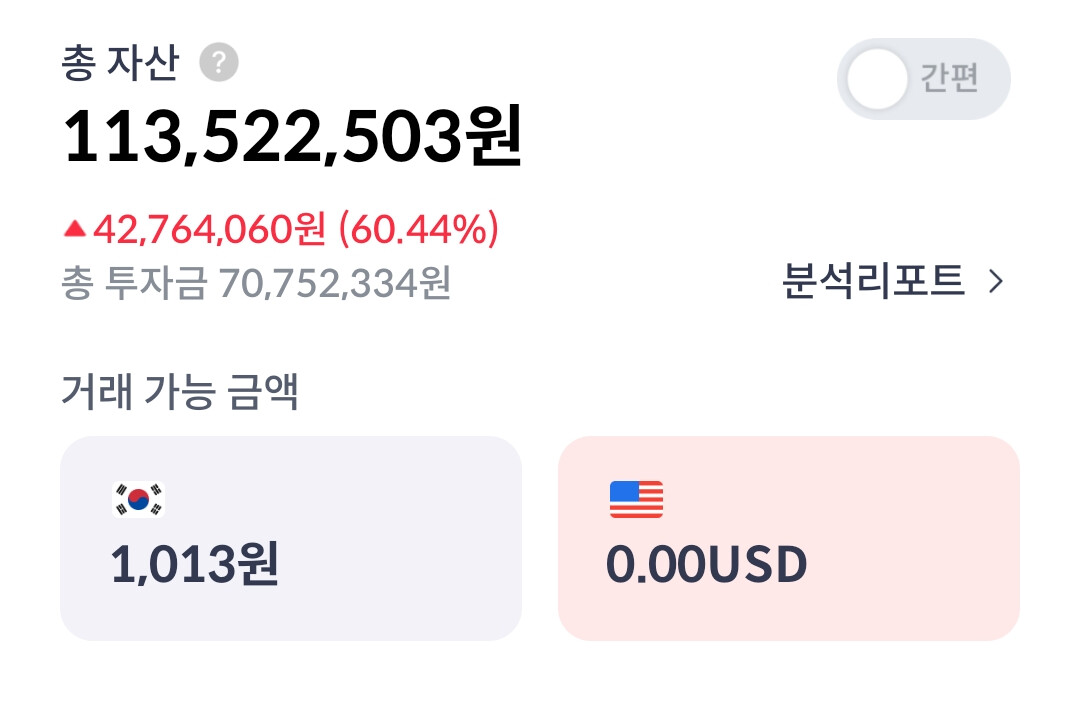Open the 0.00USD dollar balance card

tap(789, 538)
